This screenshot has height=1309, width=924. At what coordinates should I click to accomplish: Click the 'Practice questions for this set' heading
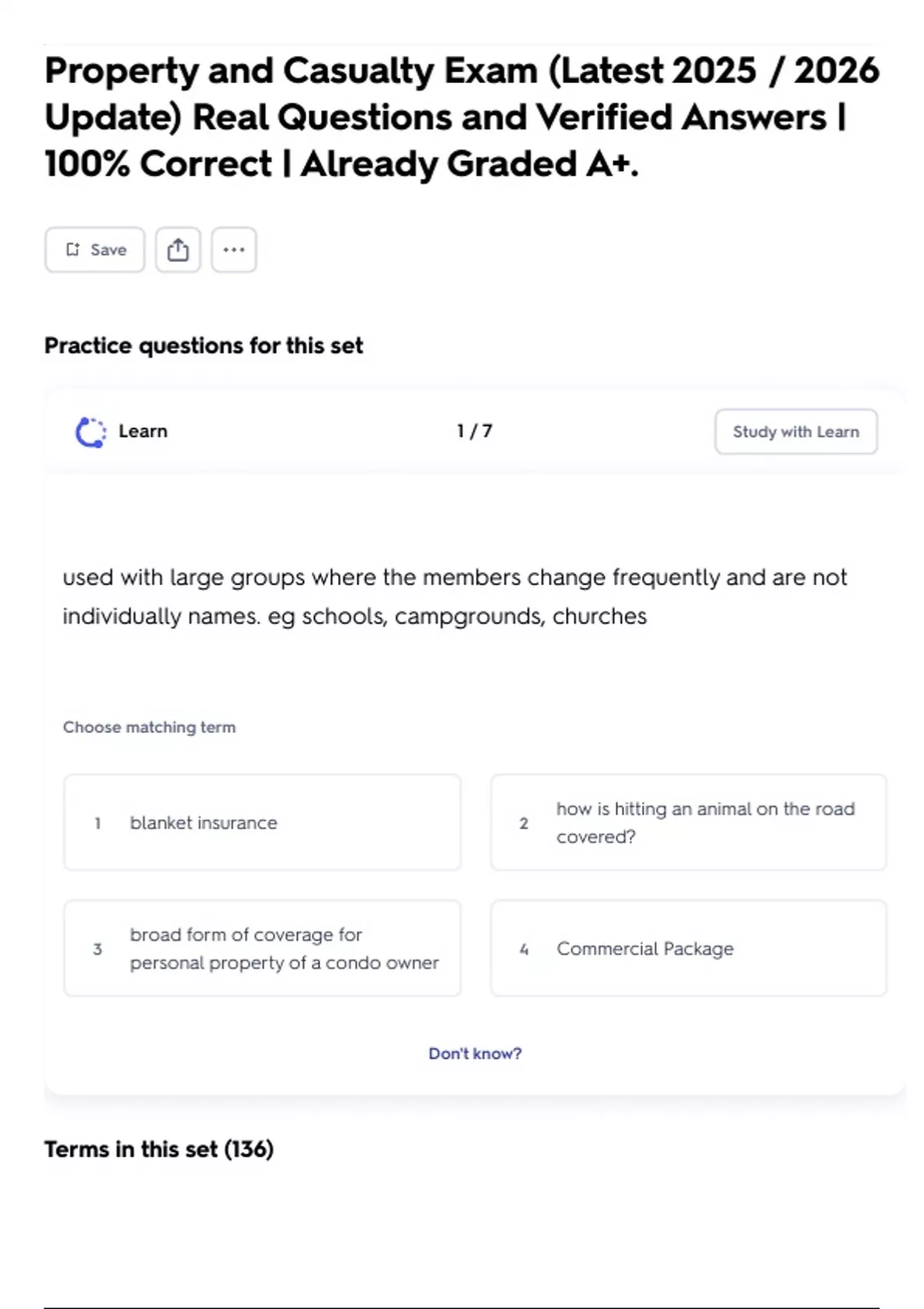tap(203, 346)
